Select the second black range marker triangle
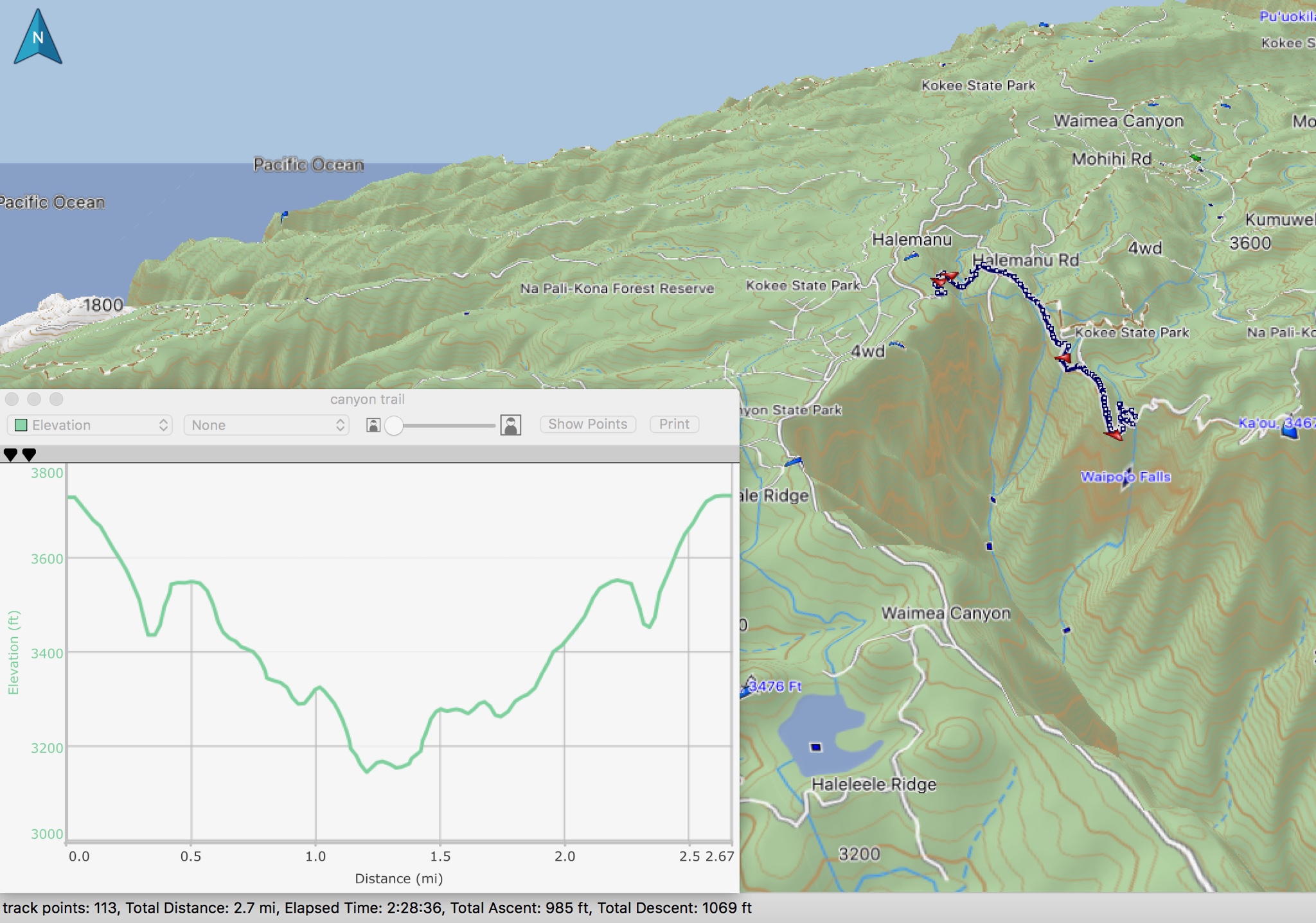1316x923 pixels. [29, 455]
